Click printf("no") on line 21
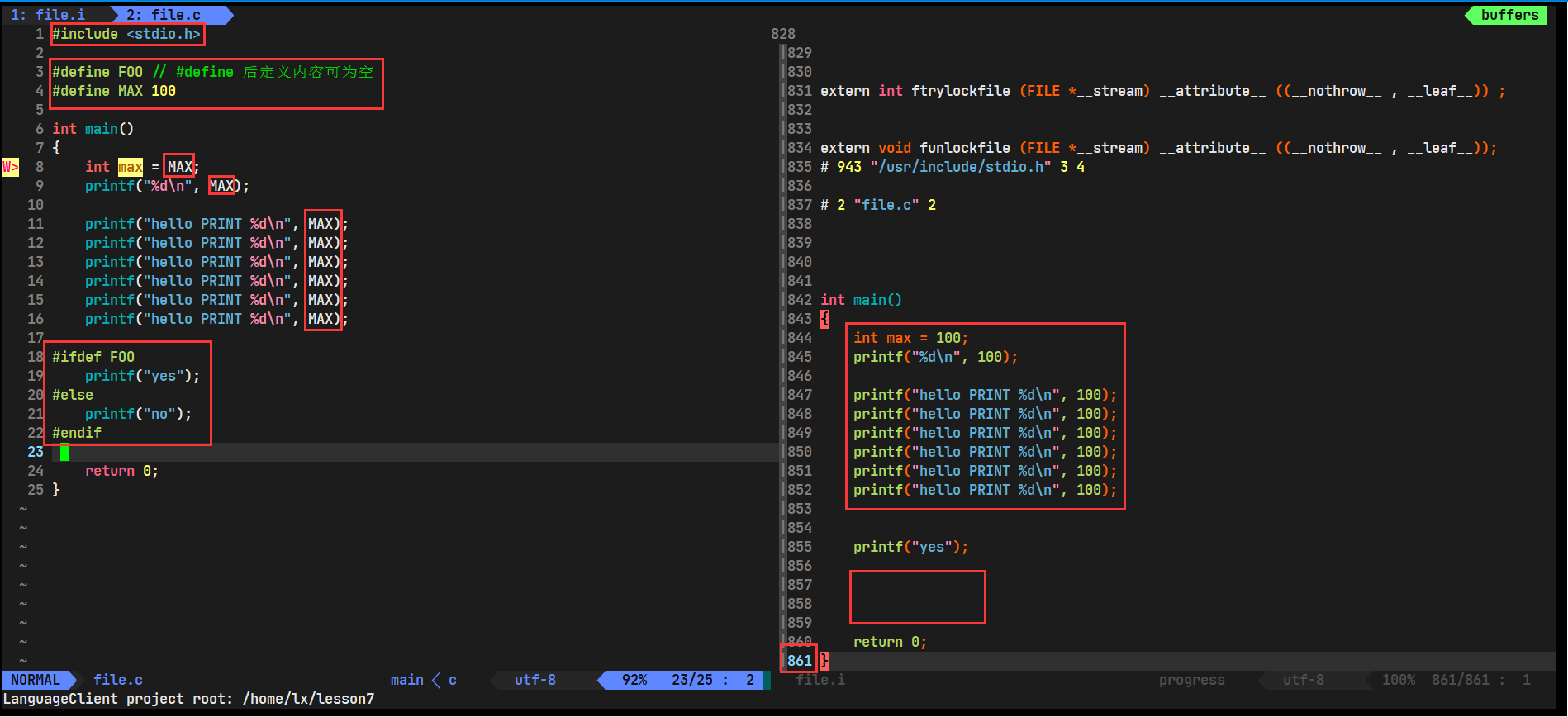This screenshot has width=1568, height=717. point(138,414)
